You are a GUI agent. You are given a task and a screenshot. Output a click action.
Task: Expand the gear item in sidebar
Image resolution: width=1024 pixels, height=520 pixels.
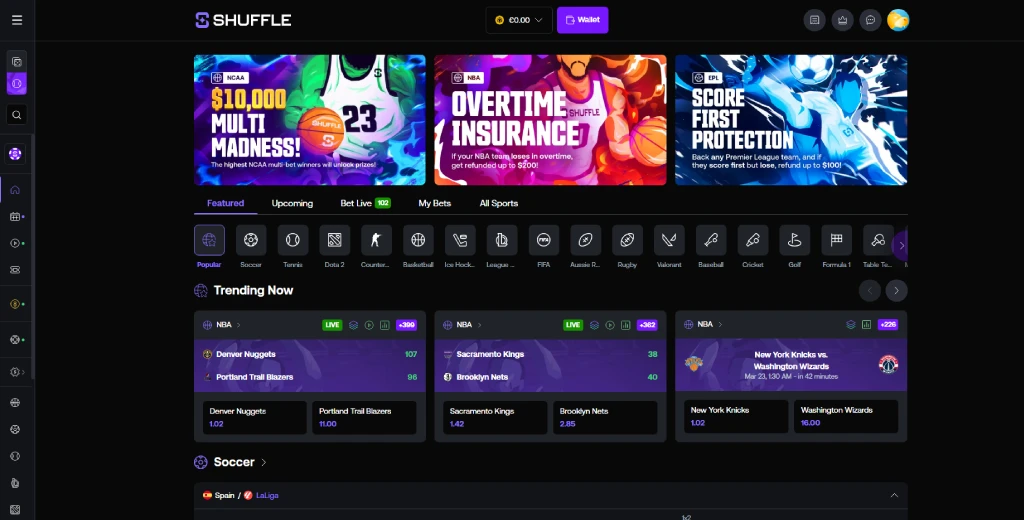click(x=17, y=372)
